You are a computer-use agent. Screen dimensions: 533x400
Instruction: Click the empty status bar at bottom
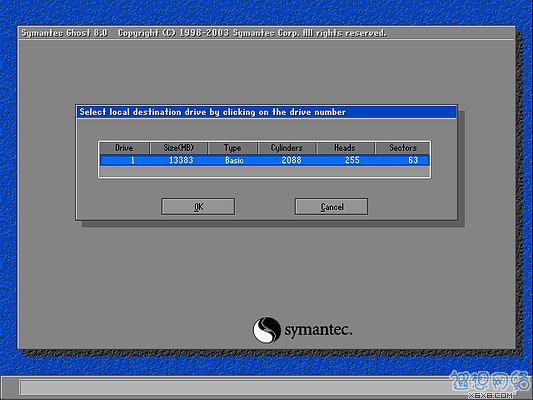[235, 387]
